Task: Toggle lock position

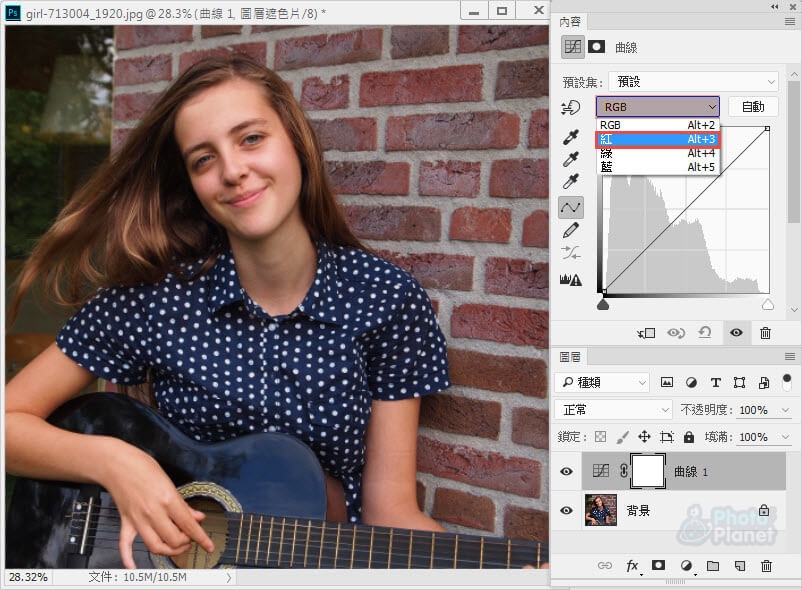Action: click(644, 437)
